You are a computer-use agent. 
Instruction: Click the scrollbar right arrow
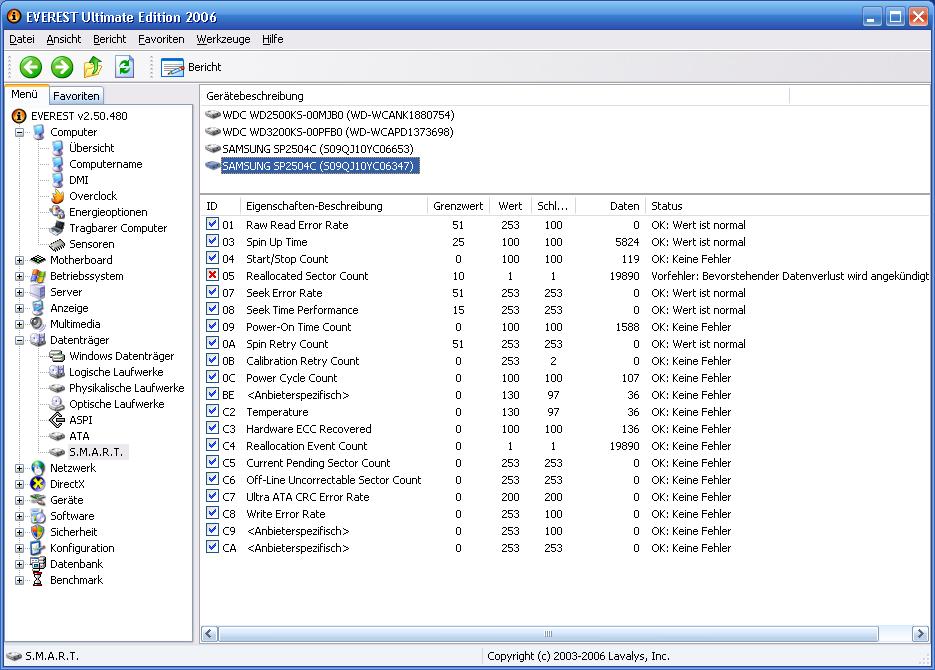(920, 634)
